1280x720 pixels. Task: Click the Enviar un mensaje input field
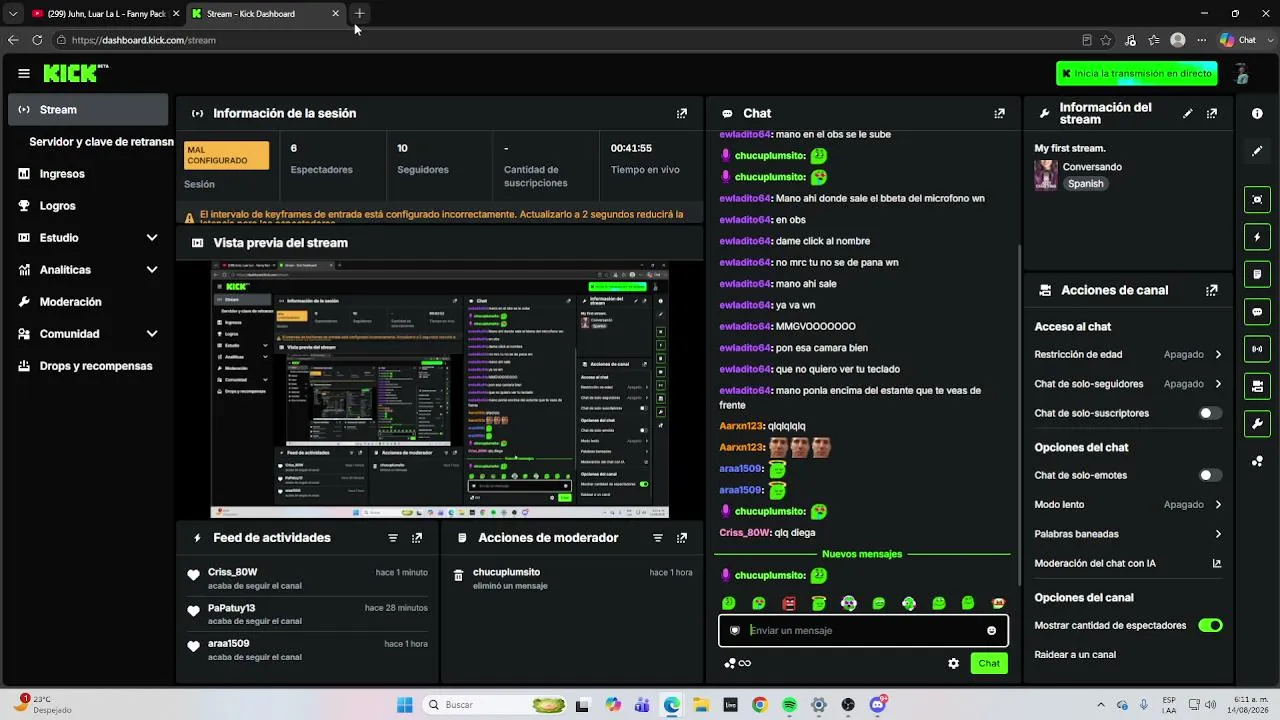[x=863, y=631]
